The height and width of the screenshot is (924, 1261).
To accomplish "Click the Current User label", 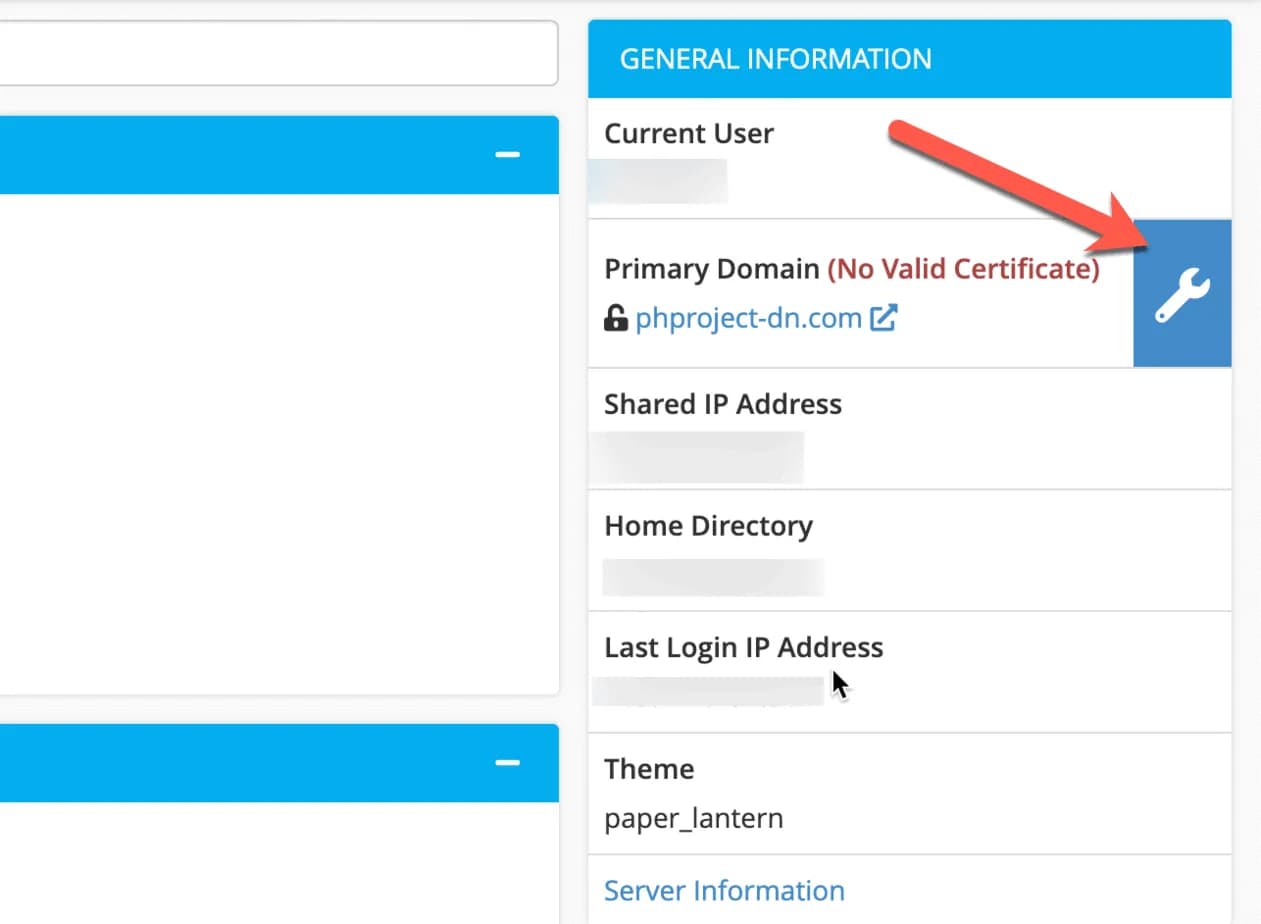I will 688,134.
